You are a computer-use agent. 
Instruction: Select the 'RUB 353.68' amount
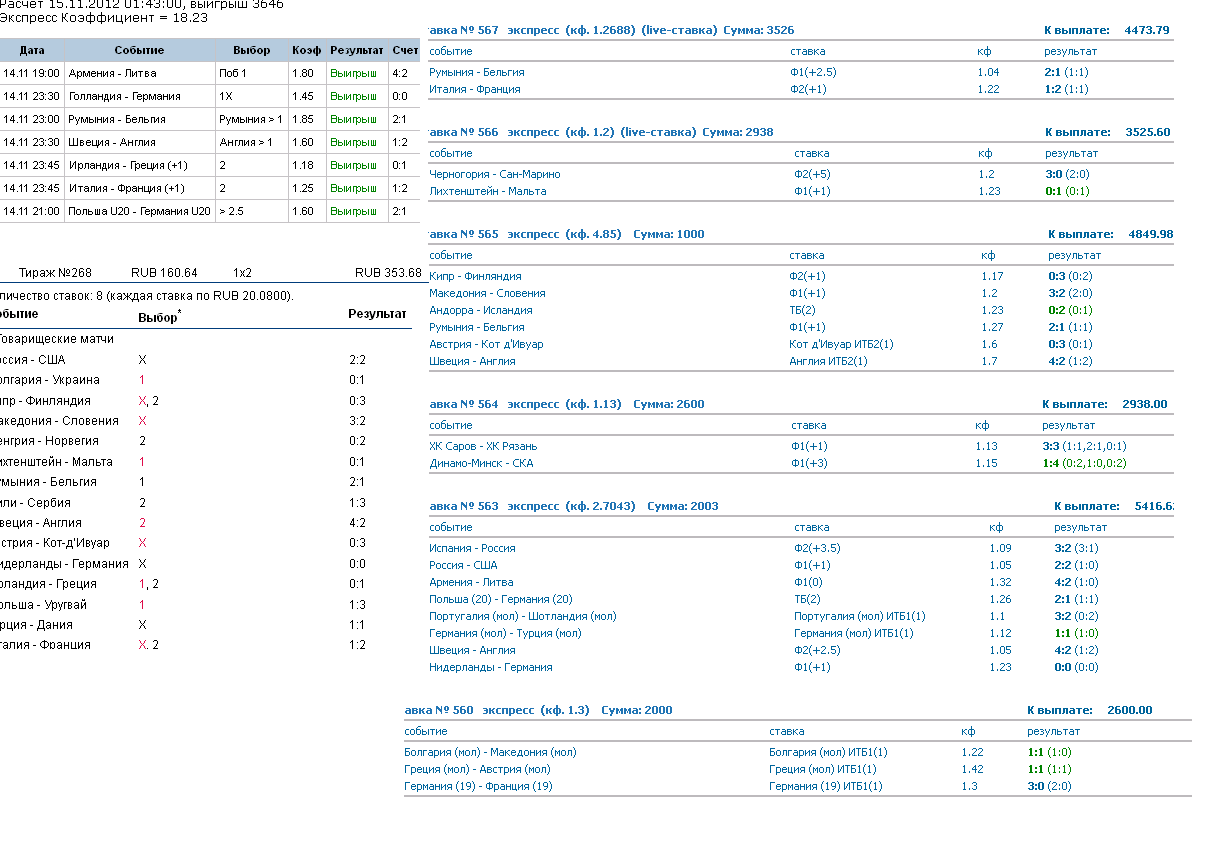point(388,273)
